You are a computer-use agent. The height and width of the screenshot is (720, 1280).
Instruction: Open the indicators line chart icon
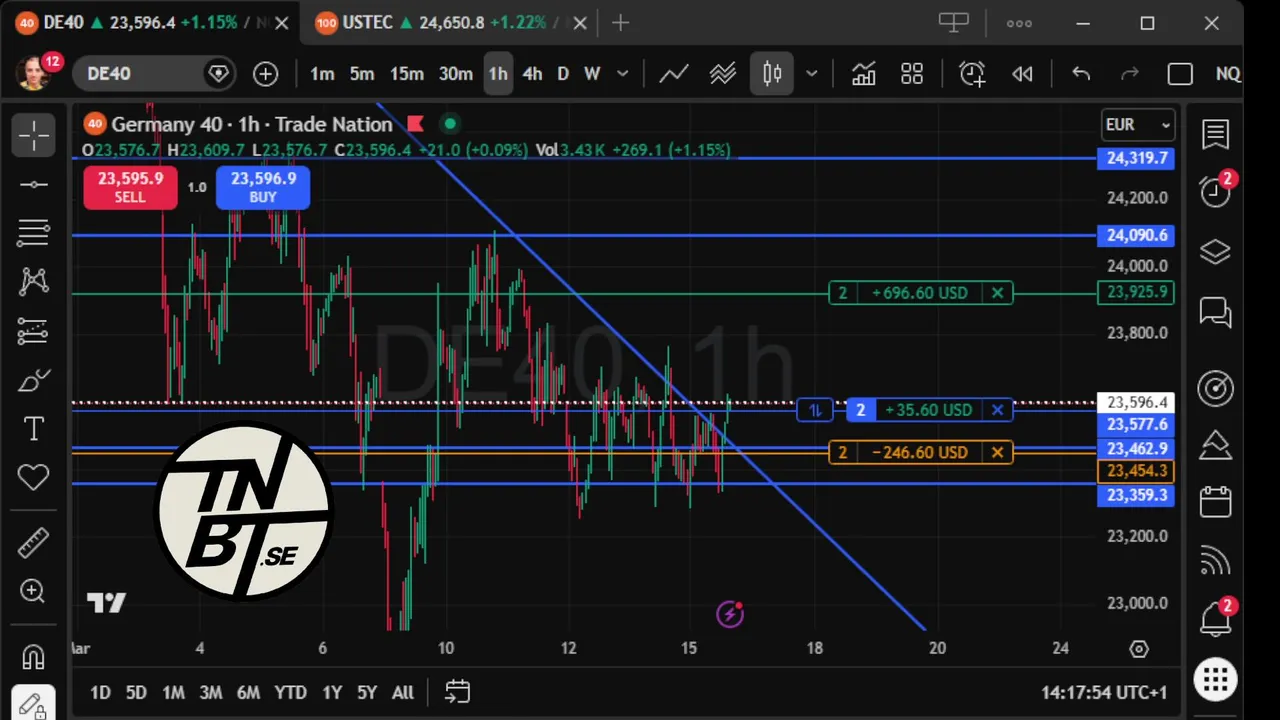673,73
